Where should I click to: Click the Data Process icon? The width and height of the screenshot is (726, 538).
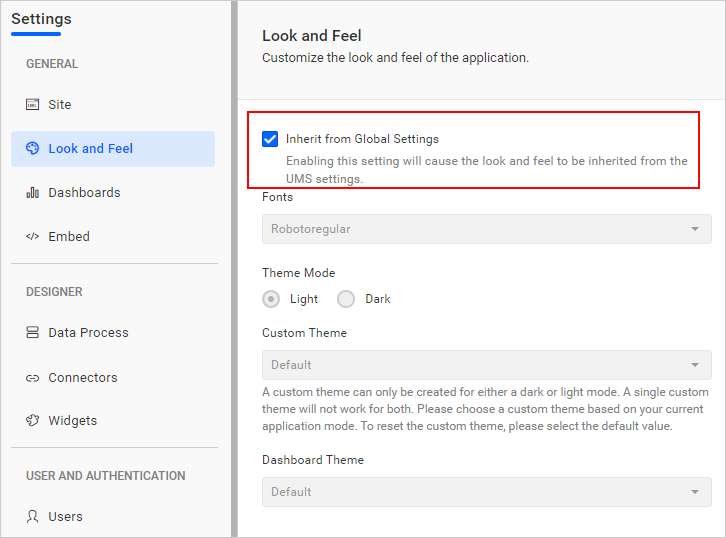32,333
